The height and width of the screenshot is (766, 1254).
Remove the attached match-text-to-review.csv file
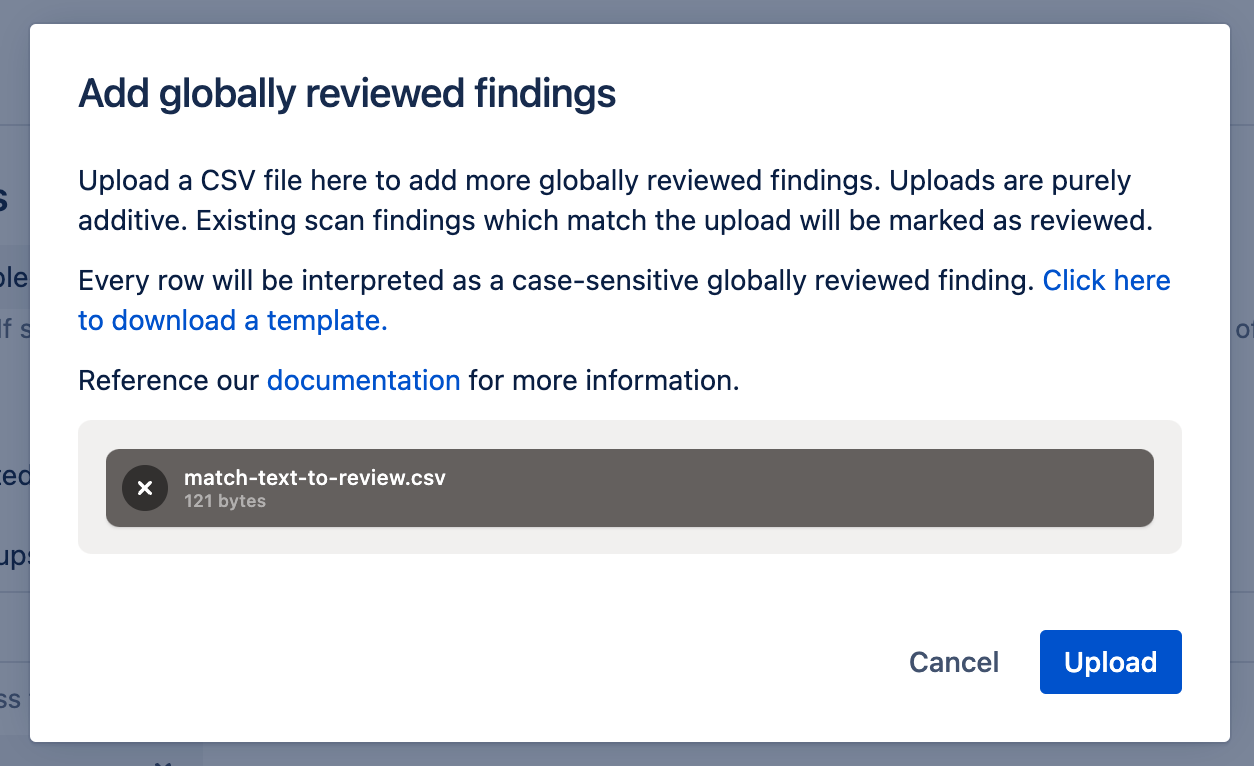145,488
